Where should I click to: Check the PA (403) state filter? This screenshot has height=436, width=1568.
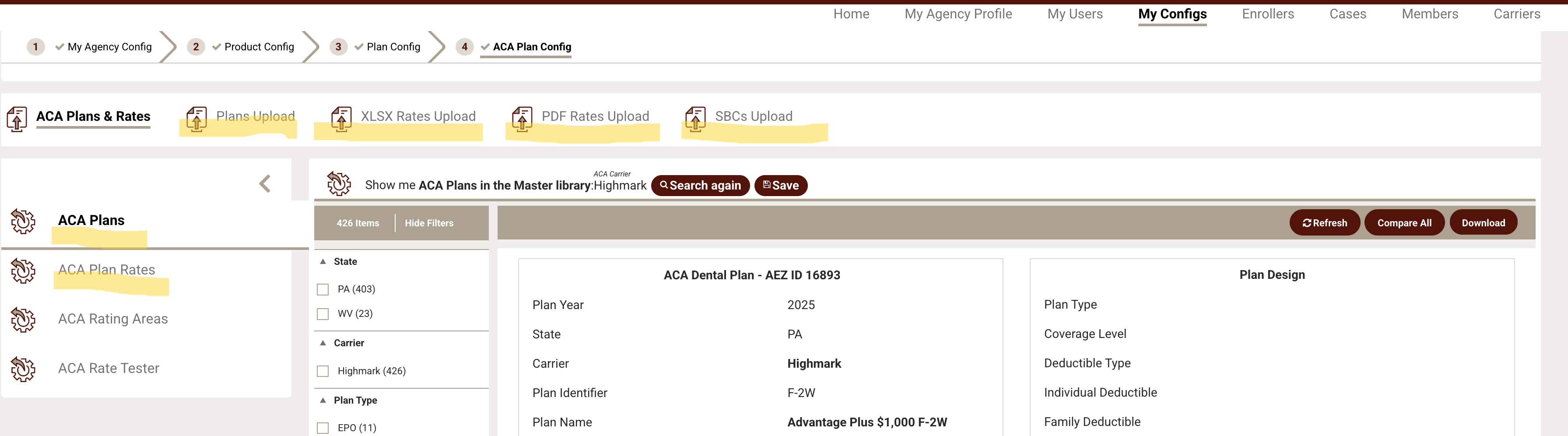(x=323, y=289)
